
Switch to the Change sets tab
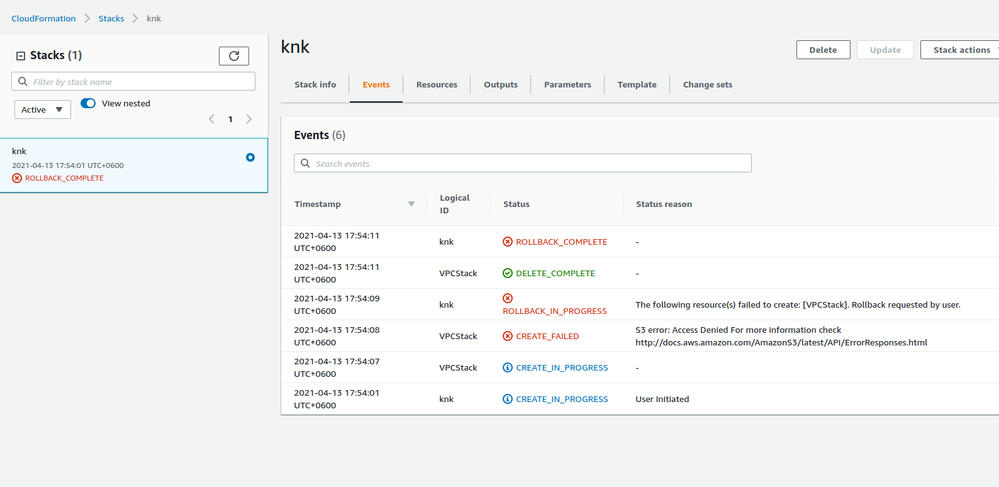coord(707,84)
